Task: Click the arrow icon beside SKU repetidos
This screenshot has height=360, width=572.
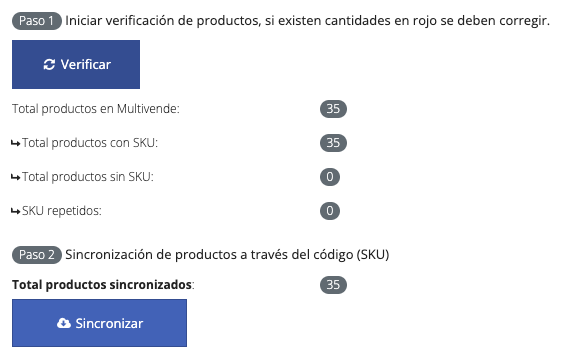Action: tap(16, 211)
